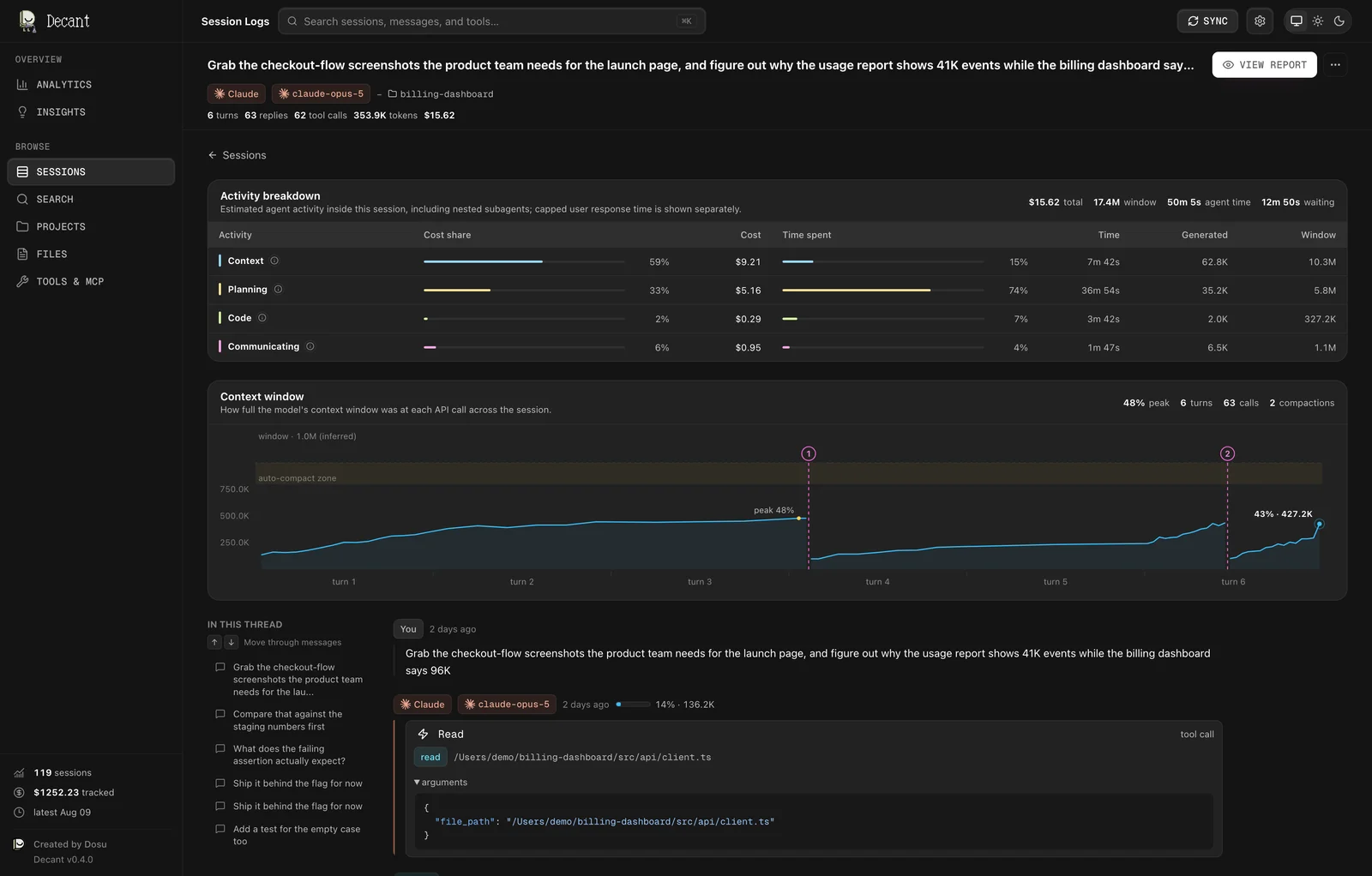
Task: Open Projects in sidebar
Action: pos(91,227)
